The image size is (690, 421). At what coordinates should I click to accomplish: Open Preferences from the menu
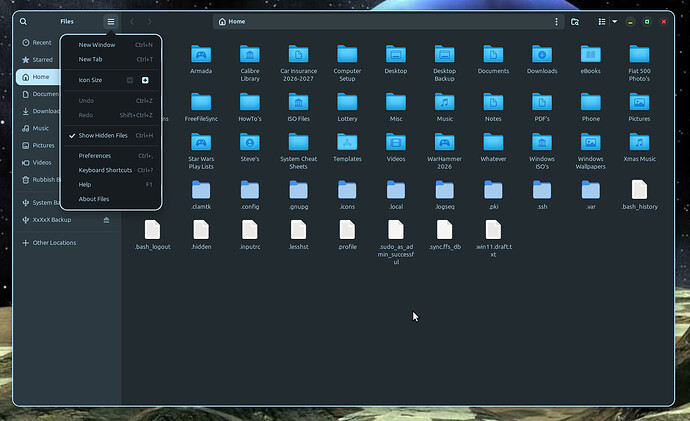[x=95, y=156]
